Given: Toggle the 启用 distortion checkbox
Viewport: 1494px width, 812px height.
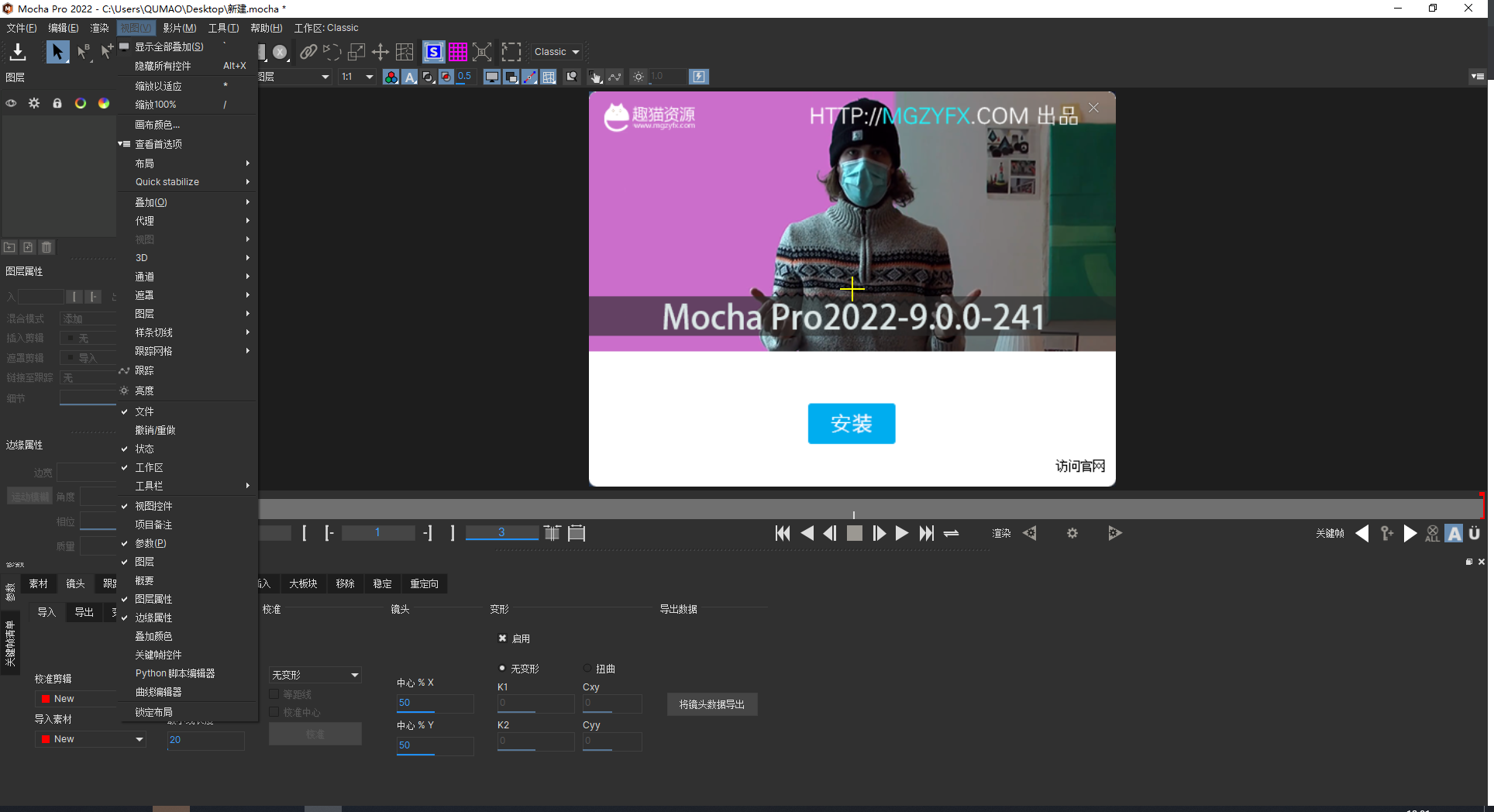Looking at the screenshot, I should tap(502, 638).
